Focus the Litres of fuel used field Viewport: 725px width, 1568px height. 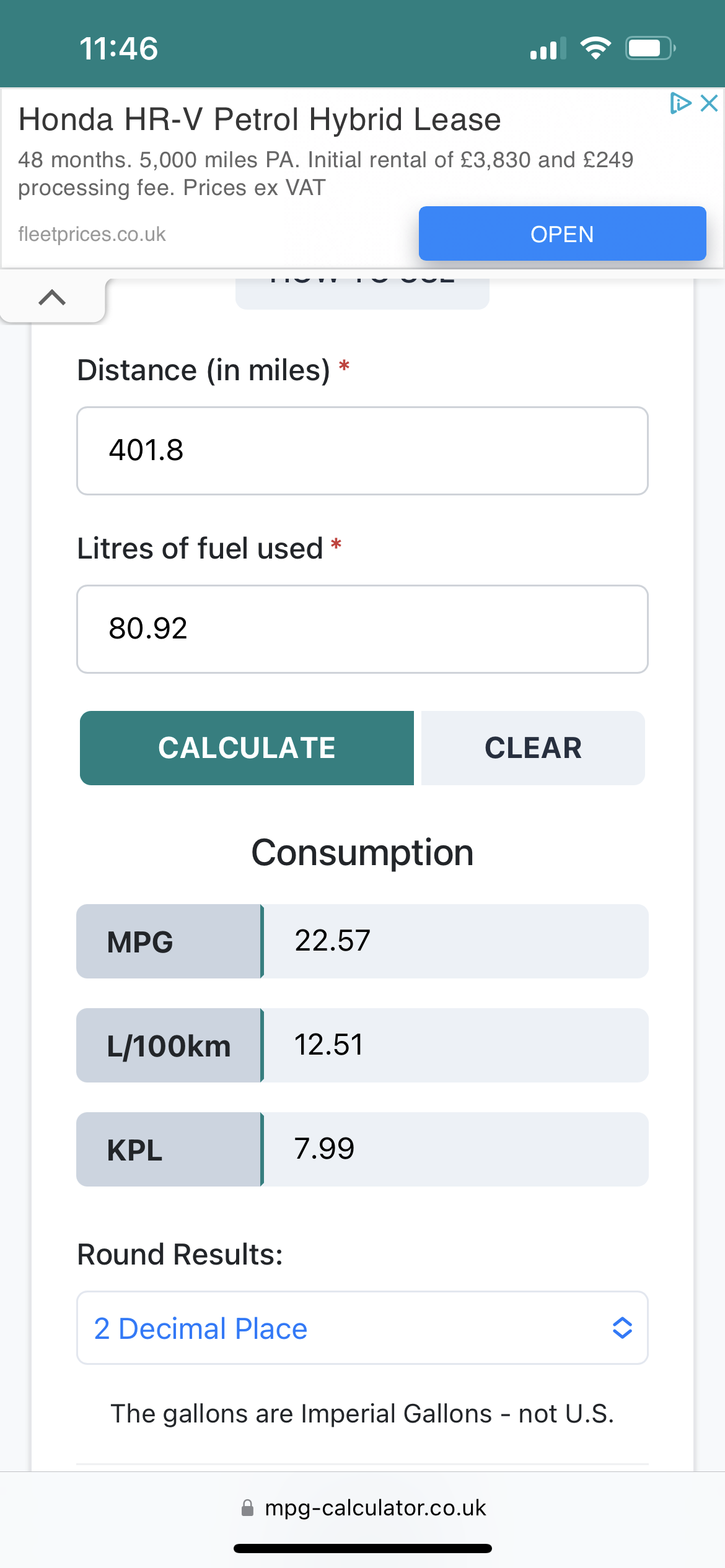pyautogui.click(x=362, y=629)
